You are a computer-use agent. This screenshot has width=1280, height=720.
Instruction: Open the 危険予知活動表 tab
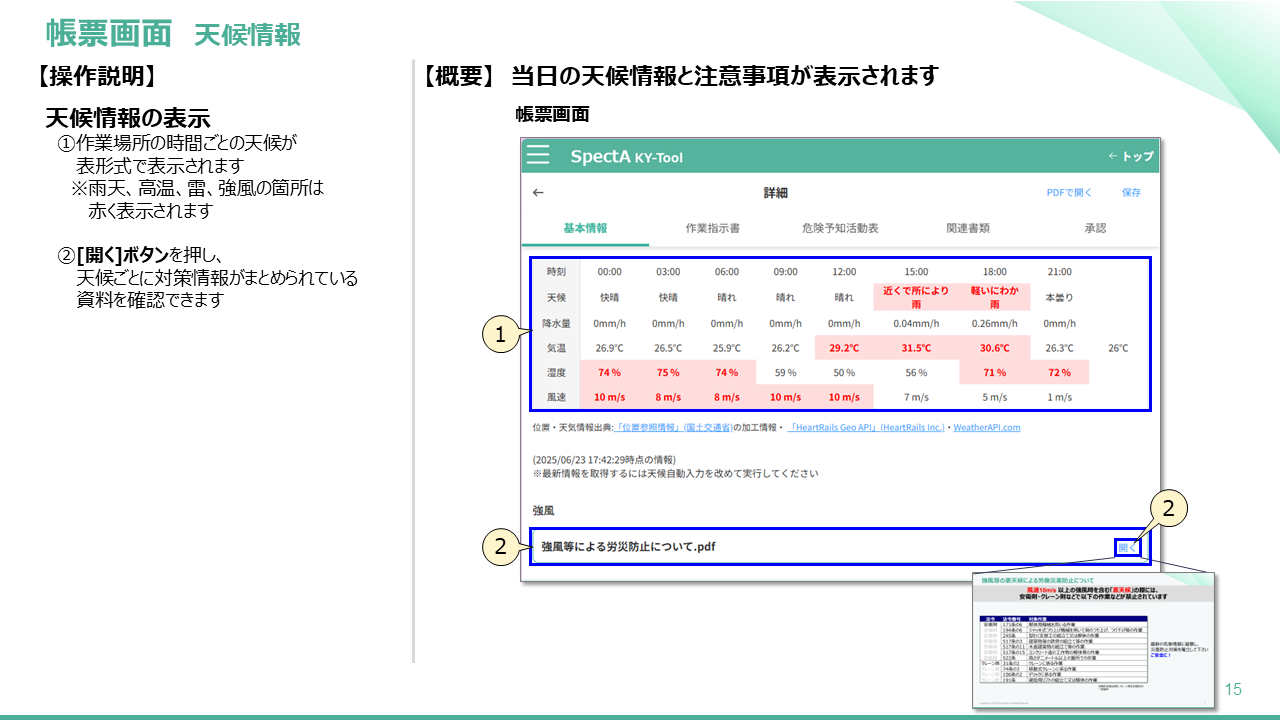pyautogui.click(x=840, y=228)
